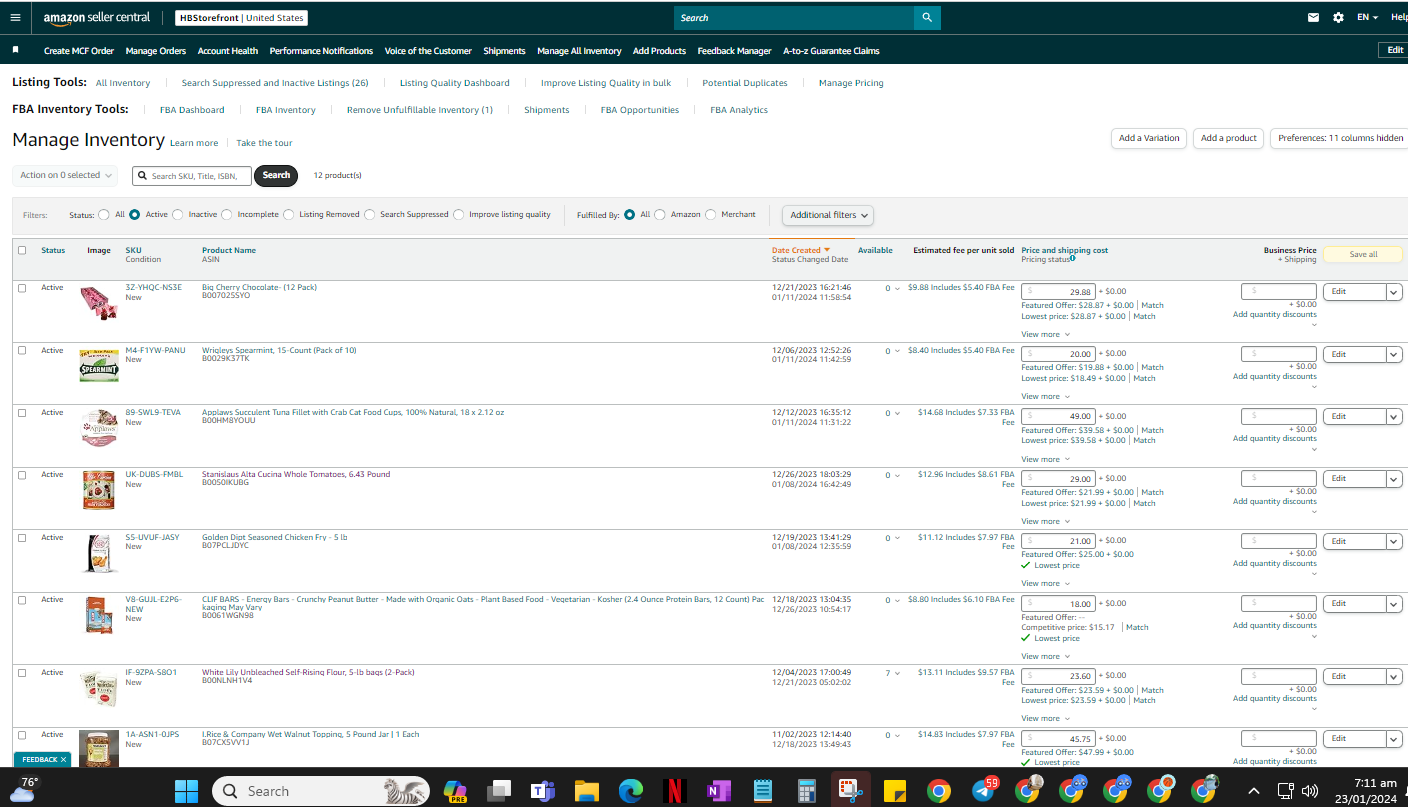
Task: Click the Add a product button
Action: click(x=1229, y=138)
